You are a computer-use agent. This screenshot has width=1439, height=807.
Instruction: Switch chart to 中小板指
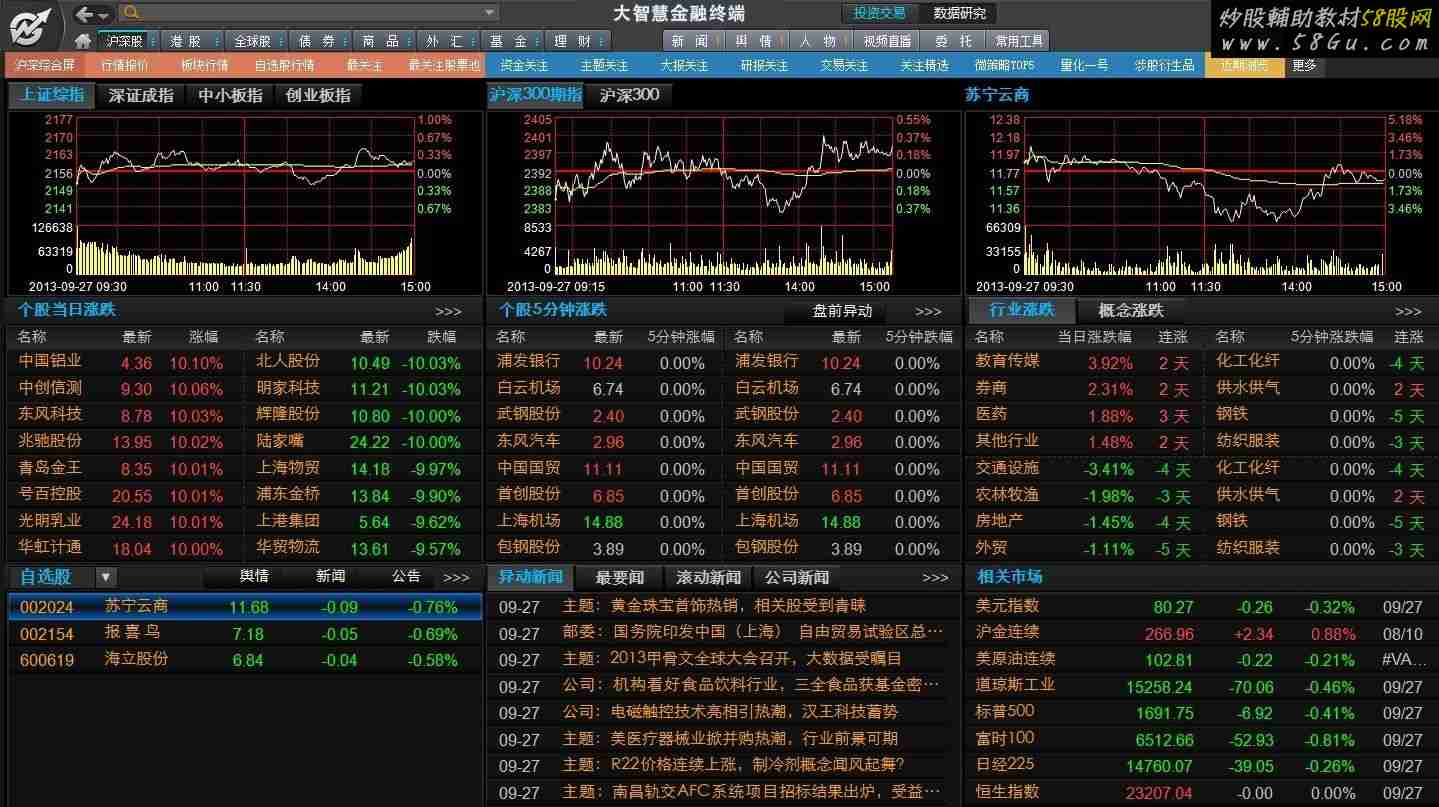[x=230, y=95]
